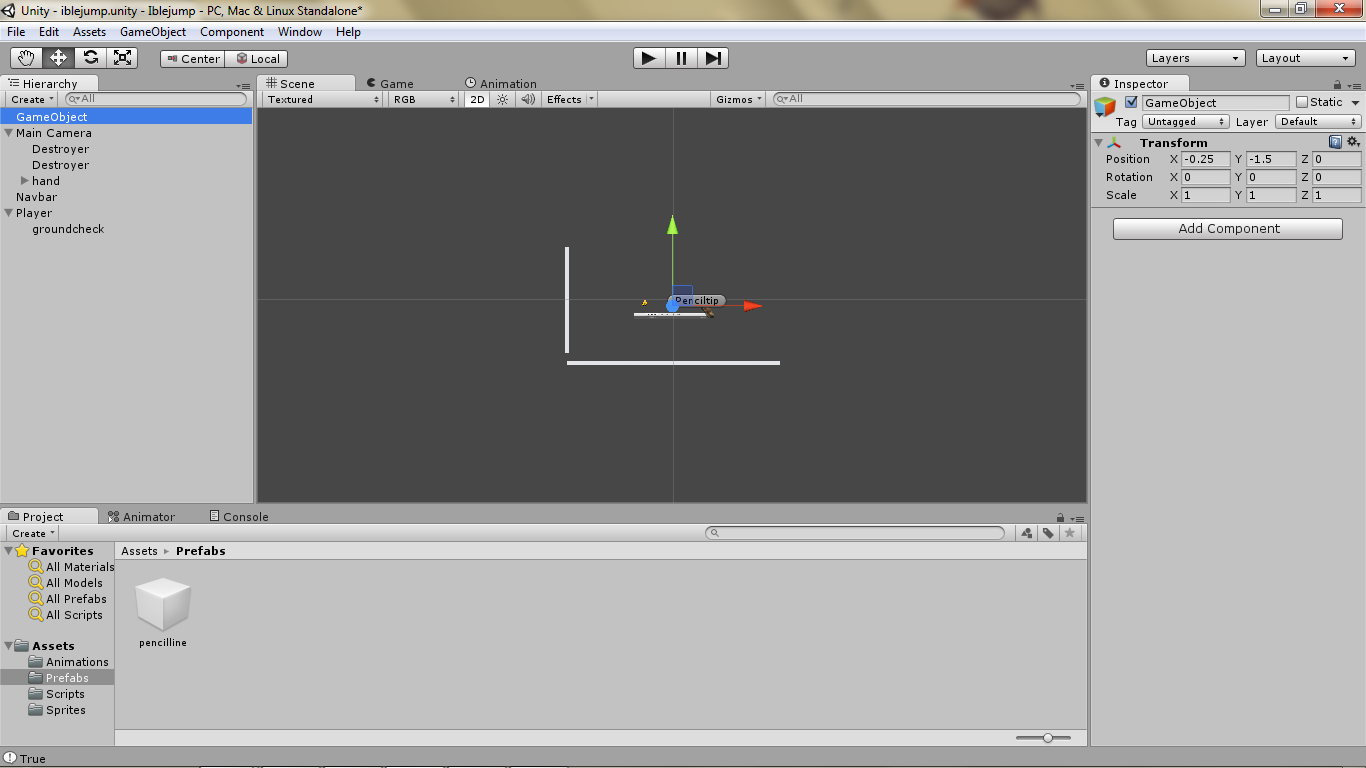
Task: Toggle scene lighting sun icon
Action: coord(503,99)
